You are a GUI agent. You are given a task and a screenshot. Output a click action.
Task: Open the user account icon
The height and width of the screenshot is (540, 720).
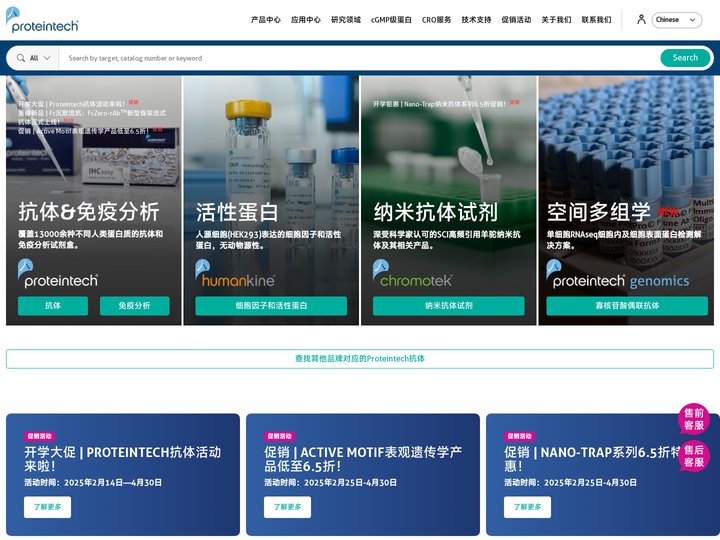641,19
